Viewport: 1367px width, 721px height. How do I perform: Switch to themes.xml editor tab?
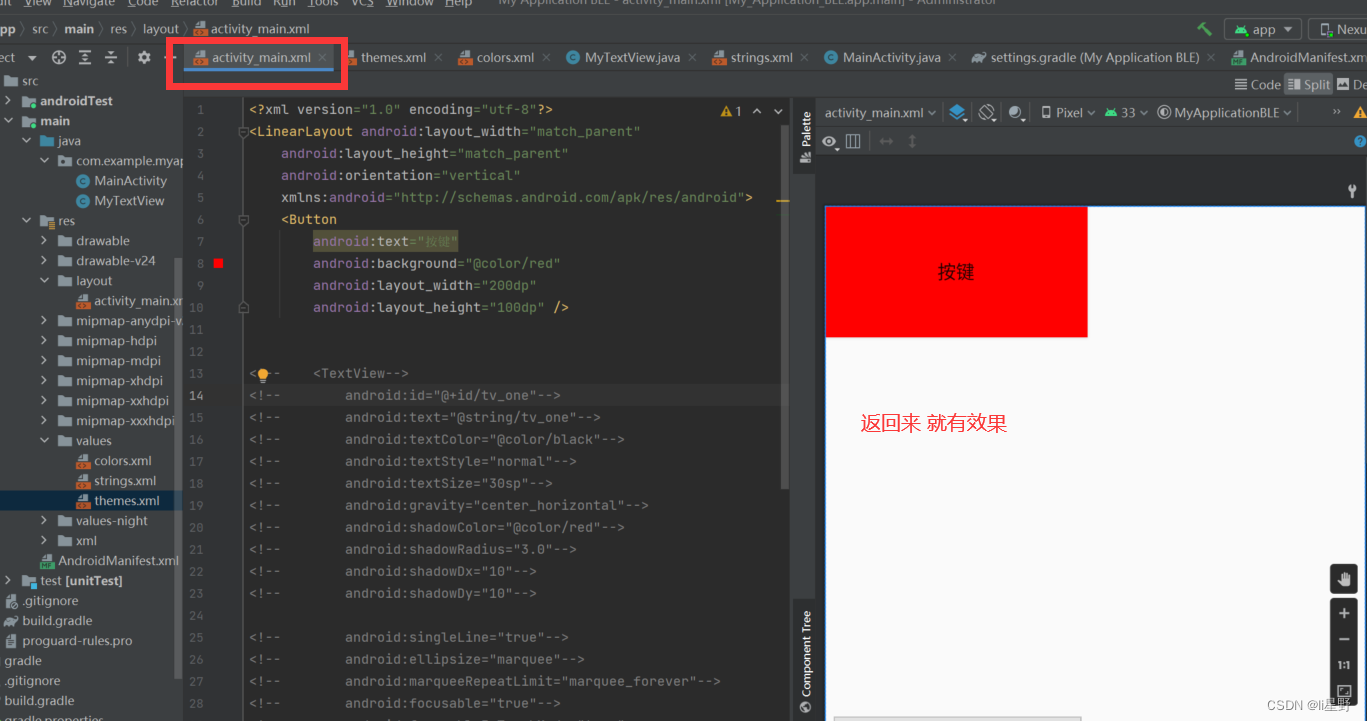click(393, 58)
